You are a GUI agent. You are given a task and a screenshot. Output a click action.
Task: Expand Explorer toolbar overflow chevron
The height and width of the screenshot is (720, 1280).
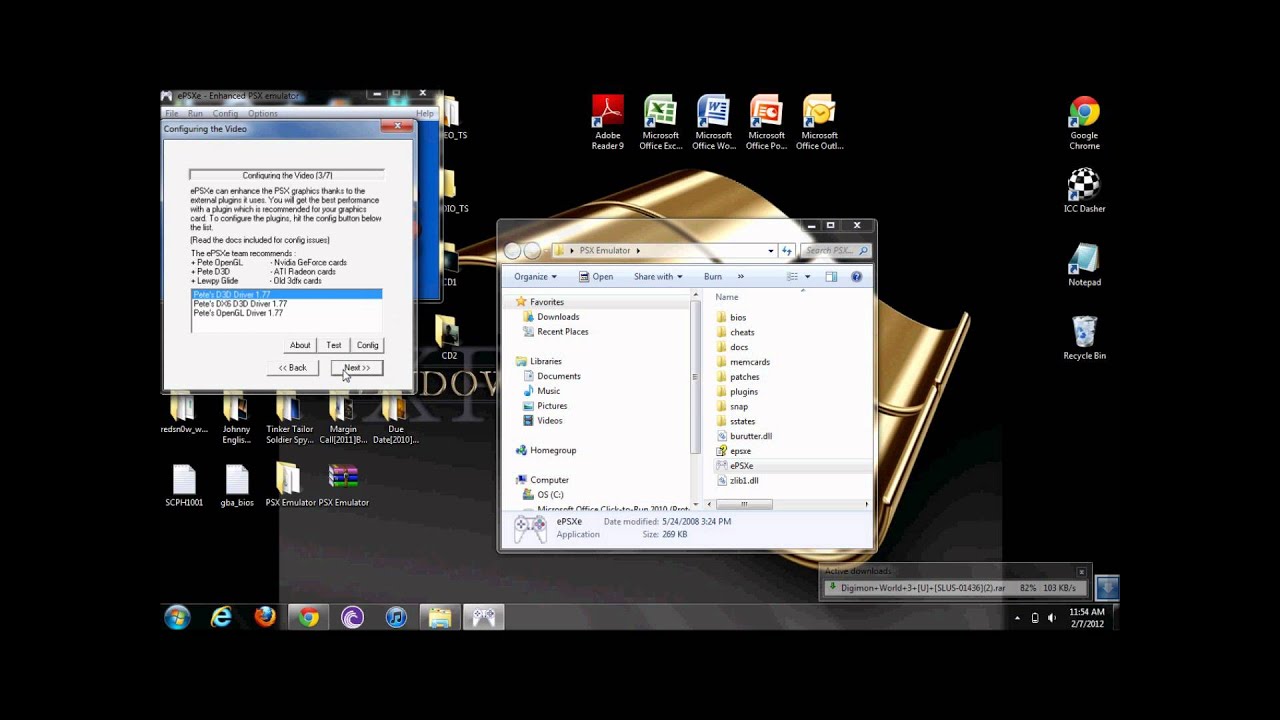click(x=740, y=277)
